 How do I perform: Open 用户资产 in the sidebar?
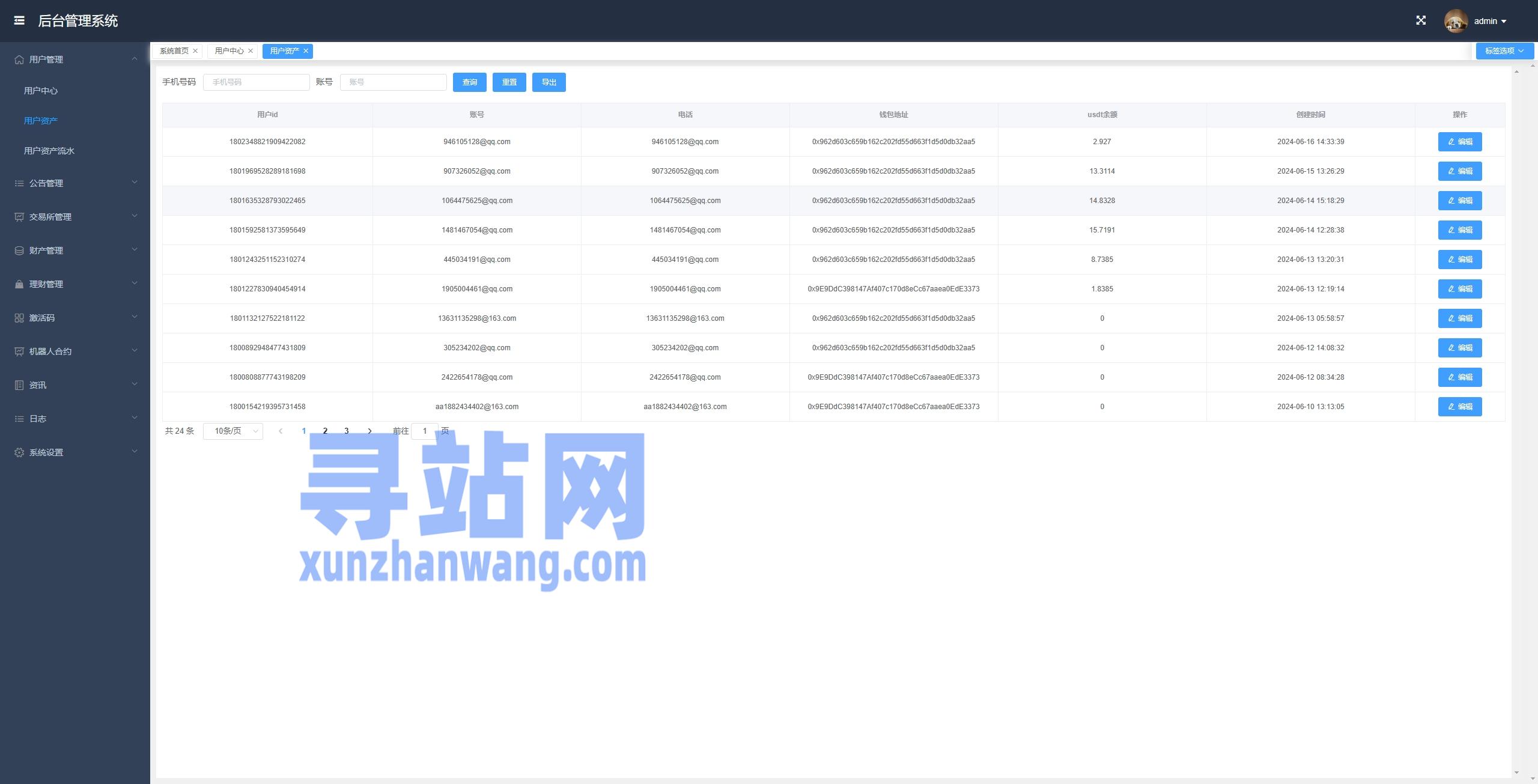coord(41,121)
